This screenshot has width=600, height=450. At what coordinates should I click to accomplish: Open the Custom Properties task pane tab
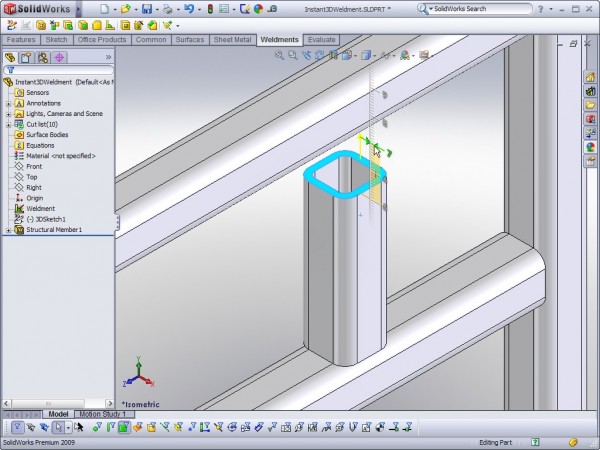(590, 161)
